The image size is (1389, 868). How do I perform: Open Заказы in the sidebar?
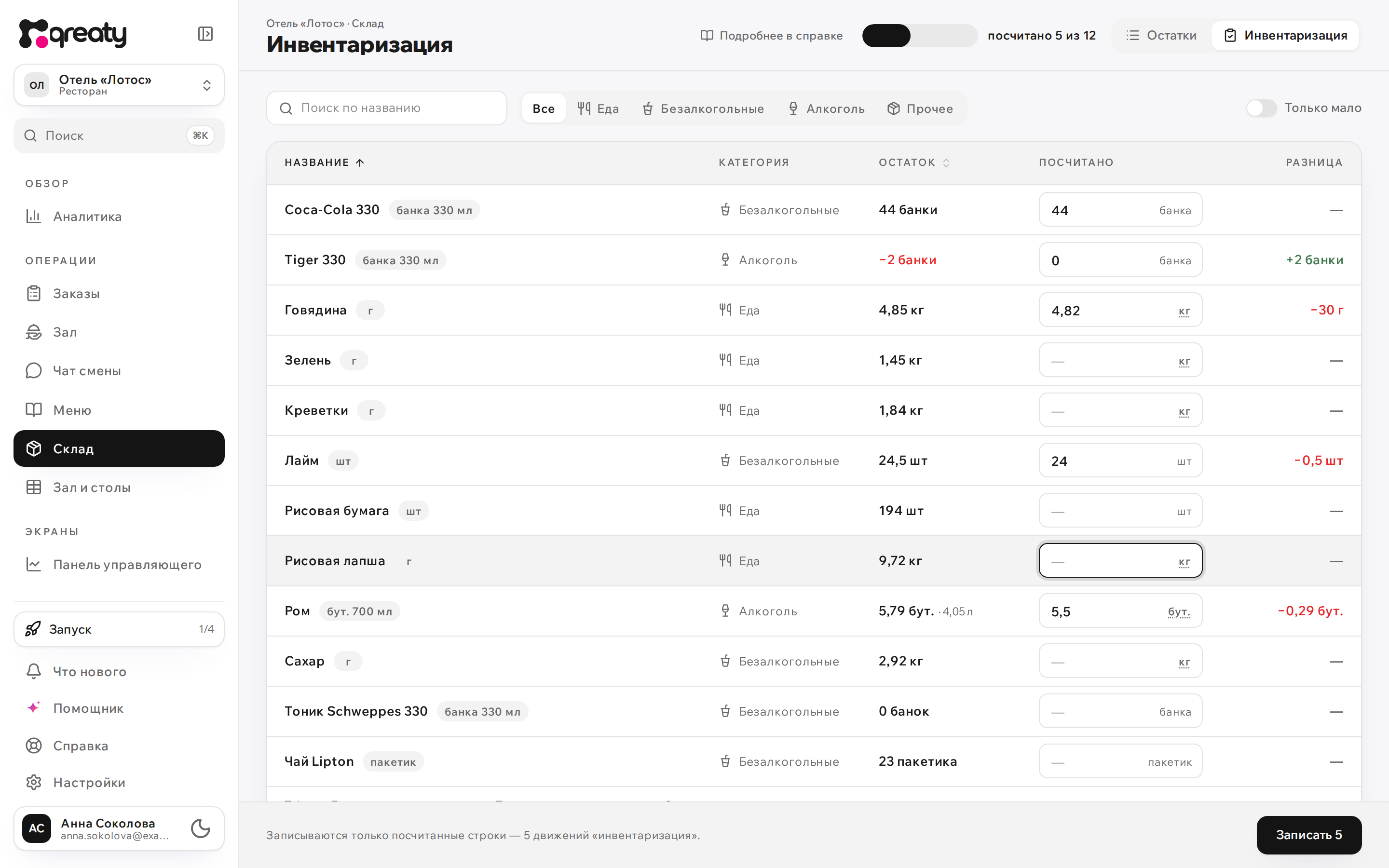(x=119, y=293)
